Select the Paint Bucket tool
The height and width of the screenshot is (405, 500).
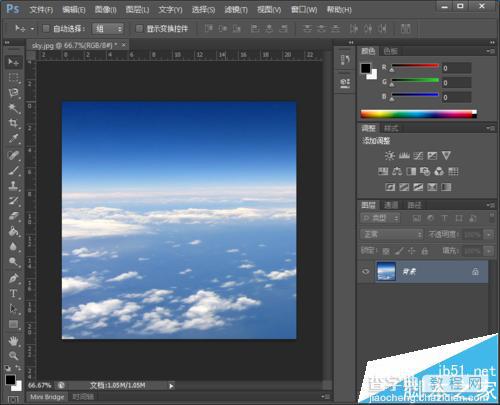click(x=14, y=231)
